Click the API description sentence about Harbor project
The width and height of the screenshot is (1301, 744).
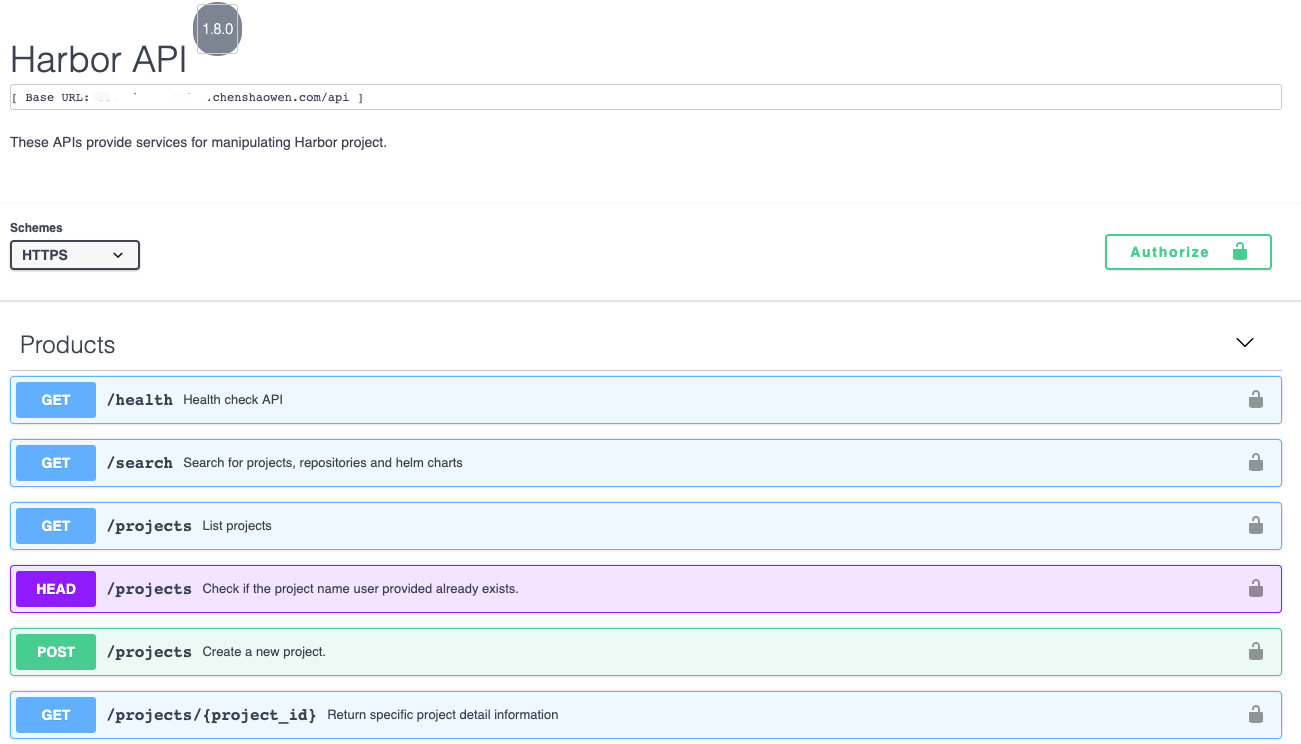click(198, 142)
